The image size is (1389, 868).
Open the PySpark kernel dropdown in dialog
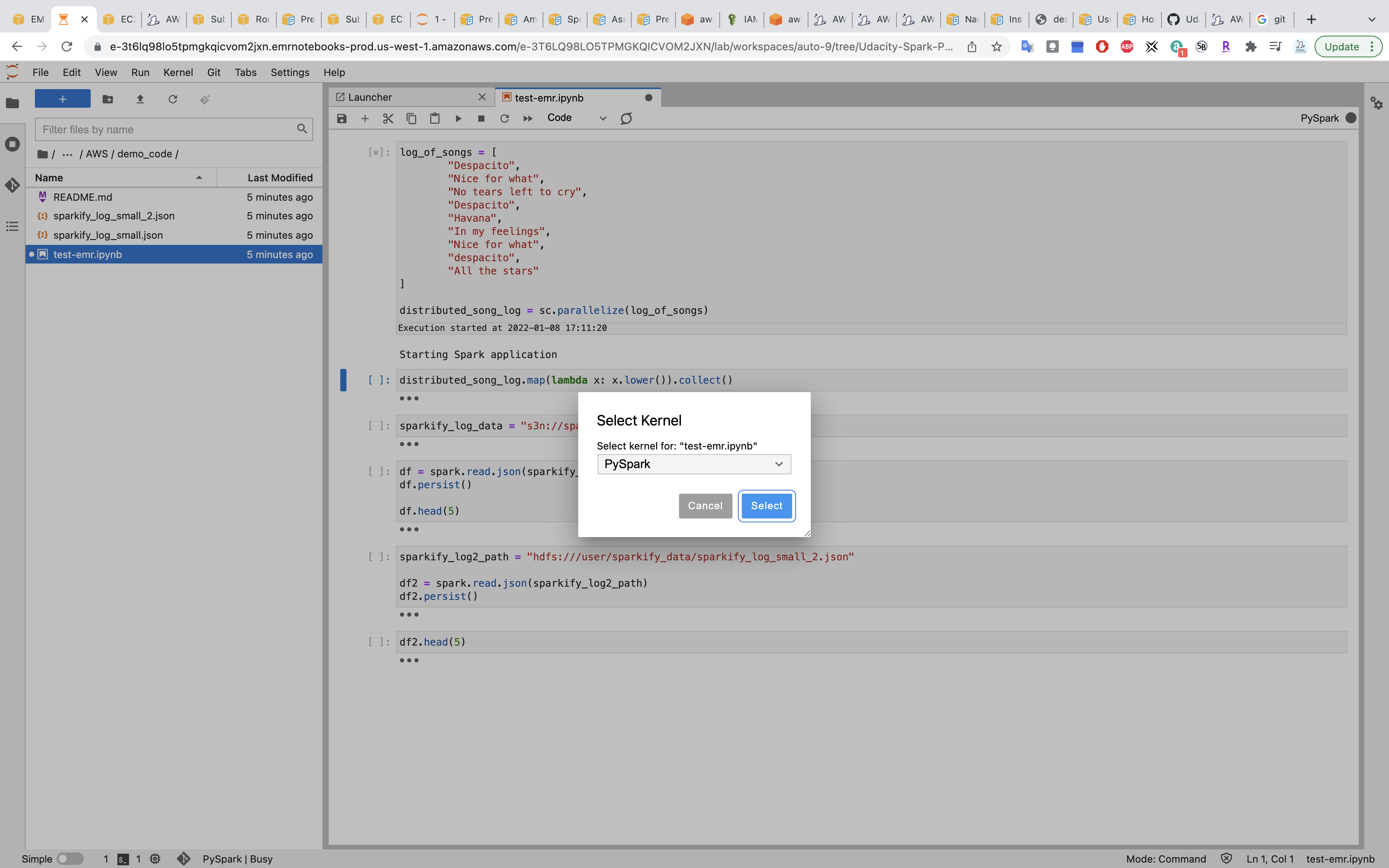(x=693, y=464)
